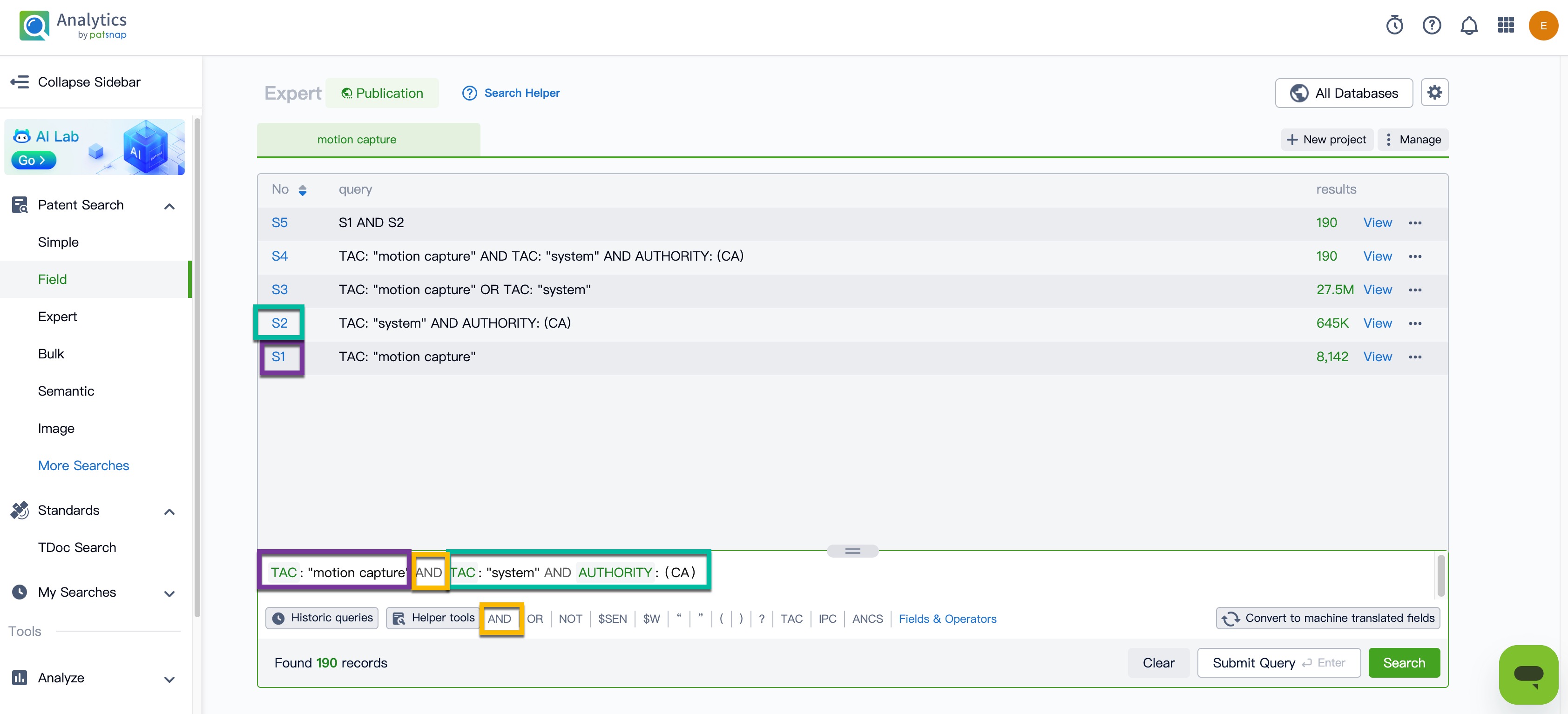Open Semantic search in sidebar

(x=66, y=391)
